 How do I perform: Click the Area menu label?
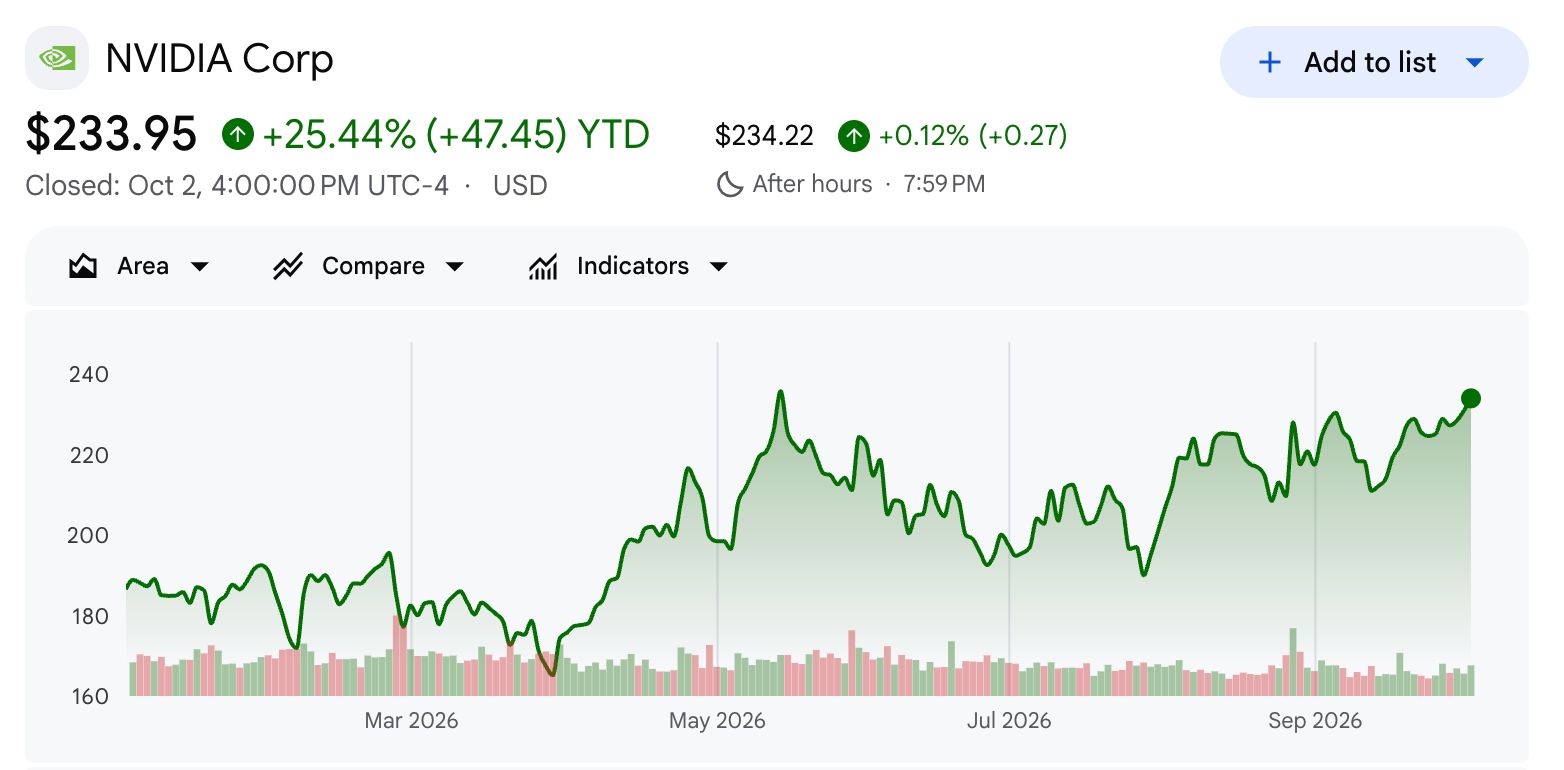click(x=143, y=266)
